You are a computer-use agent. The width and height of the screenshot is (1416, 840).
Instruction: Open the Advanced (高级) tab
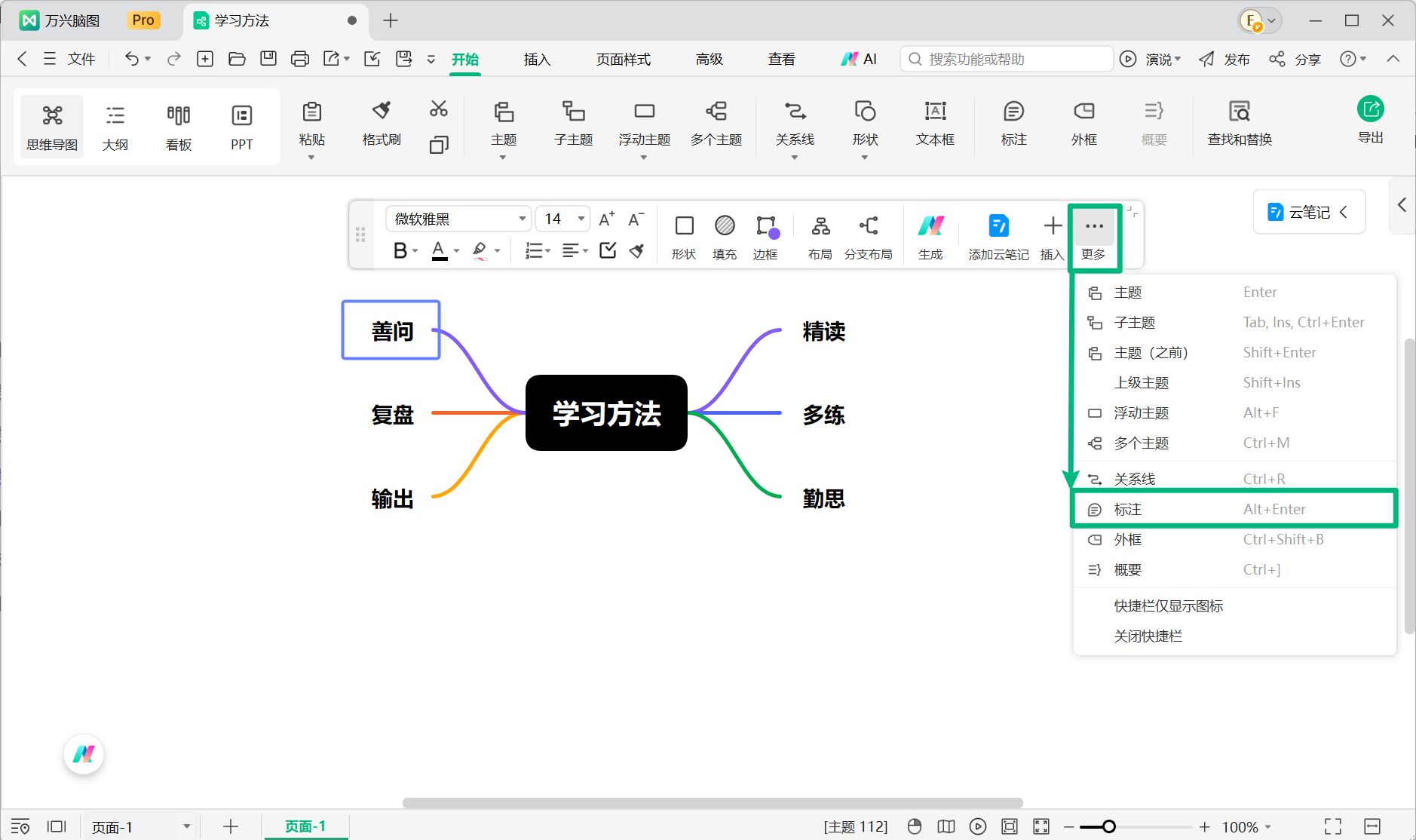(x=710, y=59)
